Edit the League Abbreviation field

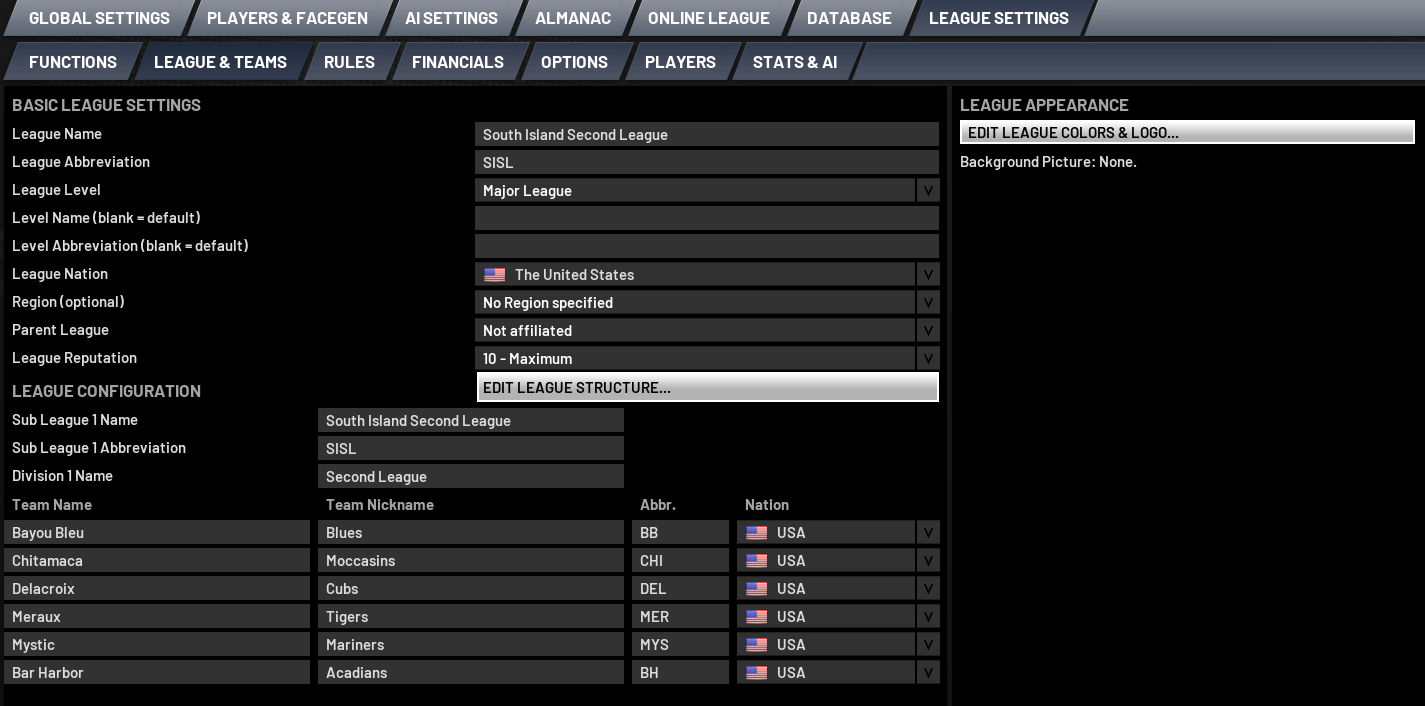[707, 162]
